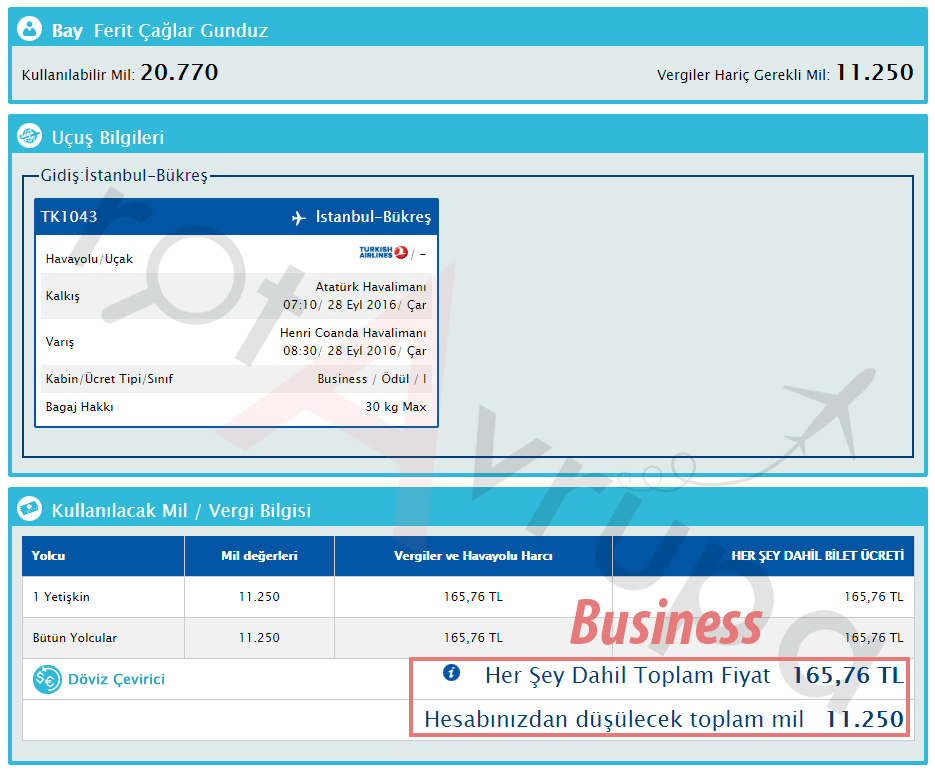The height and width of the screenshot is (771, 935).
Task: Click the globe icon next to Uçuş Bilgileri
Action: pos(30,138)
